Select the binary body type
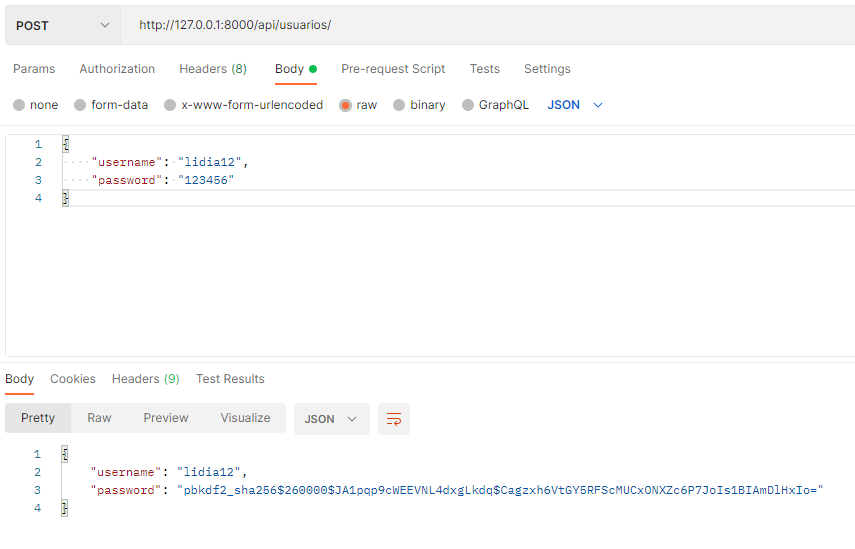855x549 pixels. (419, 105)
